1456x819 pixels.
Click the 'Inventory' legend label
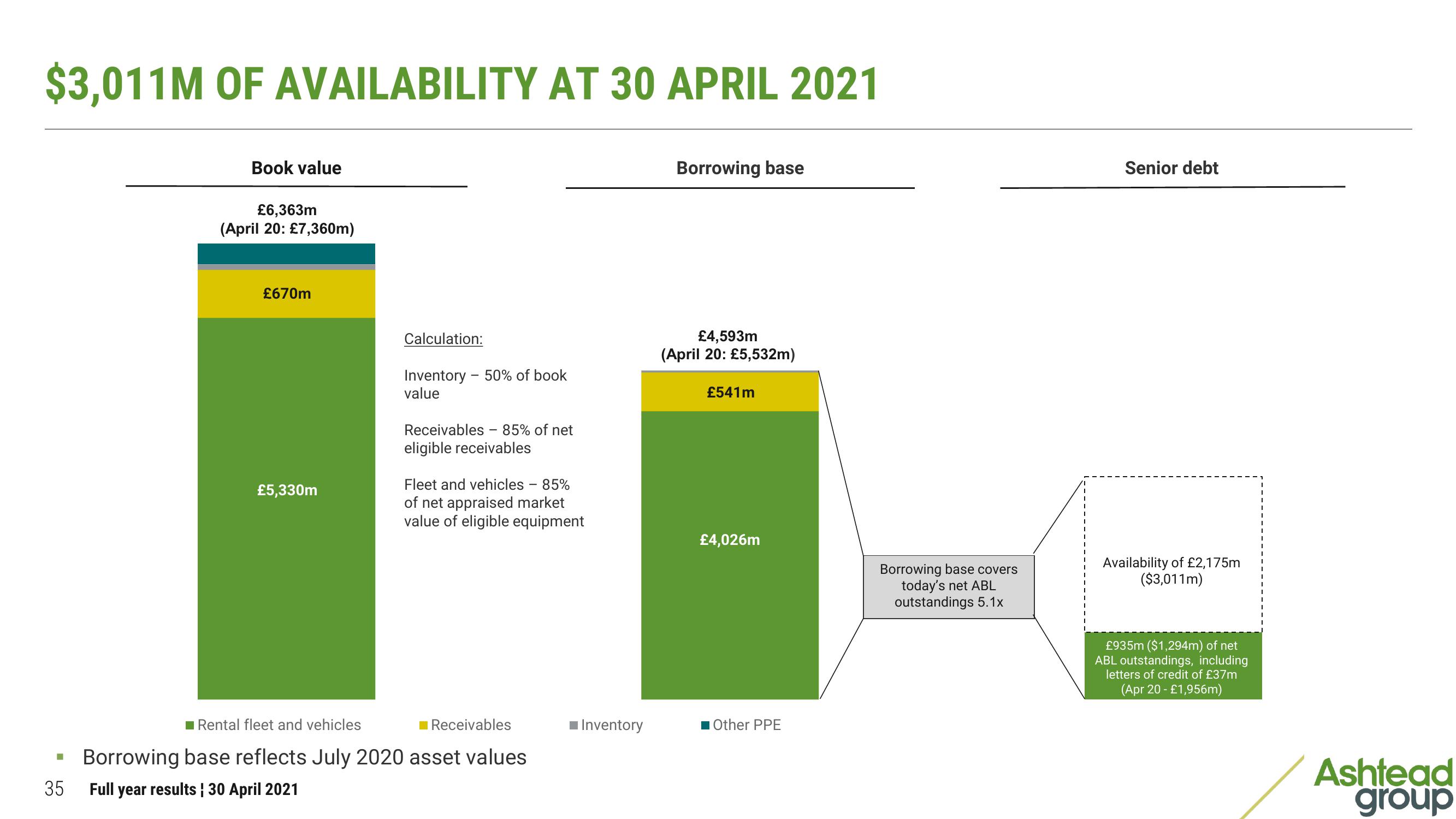pos(612,725)
